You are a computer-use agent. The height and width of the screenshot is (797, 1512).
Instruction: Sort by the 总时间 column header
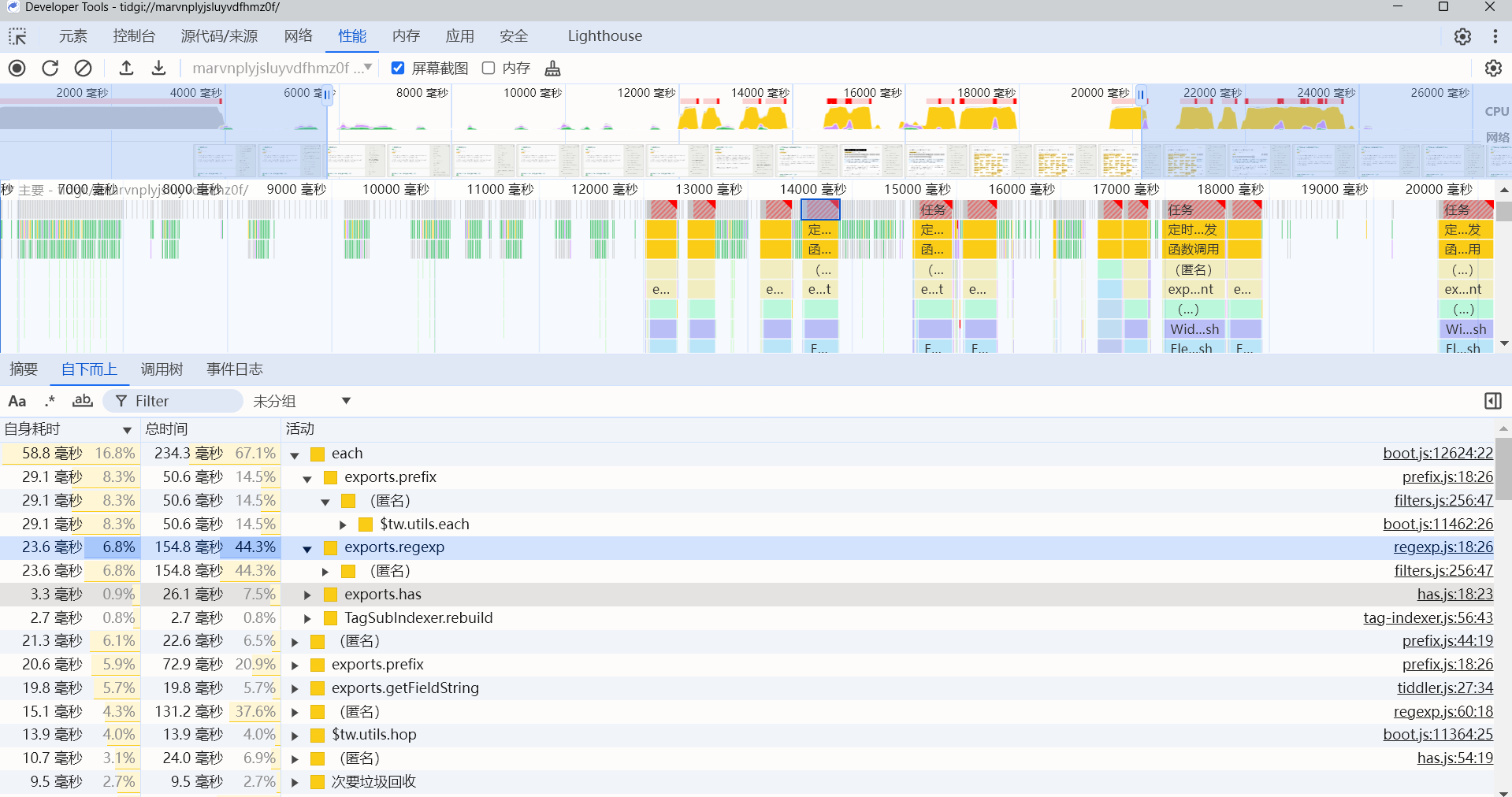[210, 429]
